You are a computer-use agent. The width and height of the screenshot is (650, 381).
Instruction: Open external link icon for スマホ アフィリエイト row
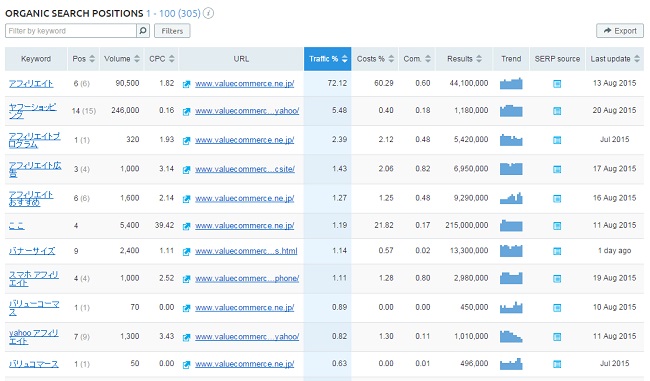click(187, 279)
